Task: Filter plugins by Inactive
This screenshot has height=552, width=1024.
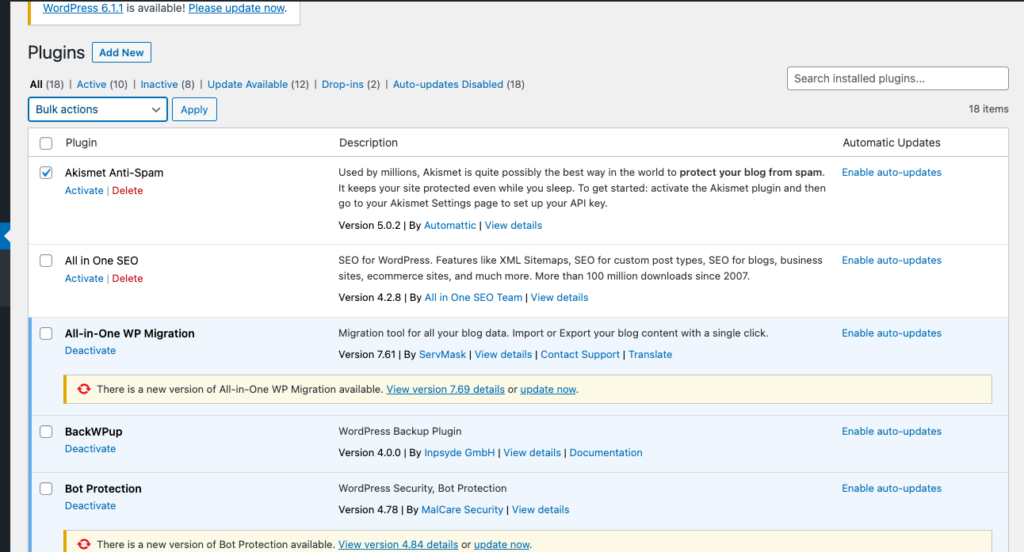Action: 159,84
